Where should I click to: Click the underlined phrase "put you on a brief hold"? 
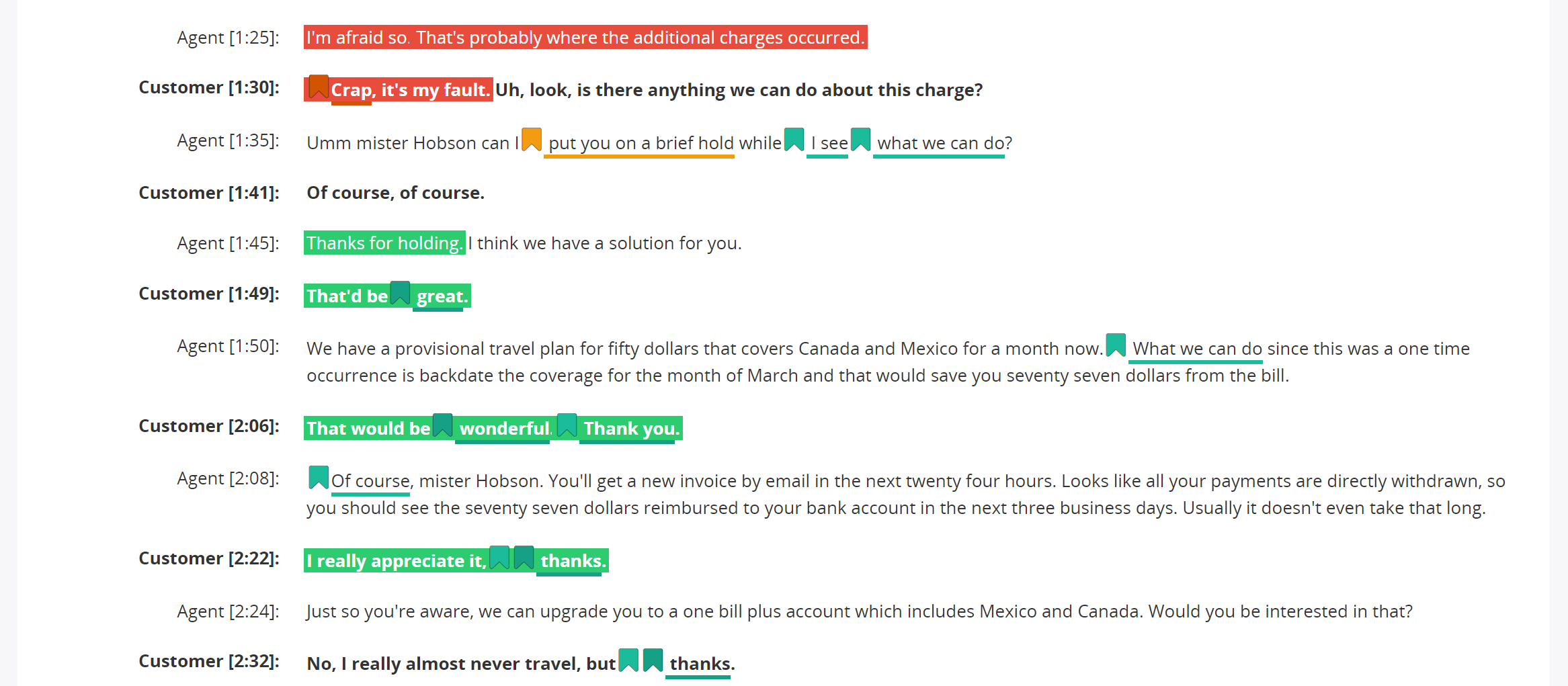pyautogui.click(x=641, y=143)
